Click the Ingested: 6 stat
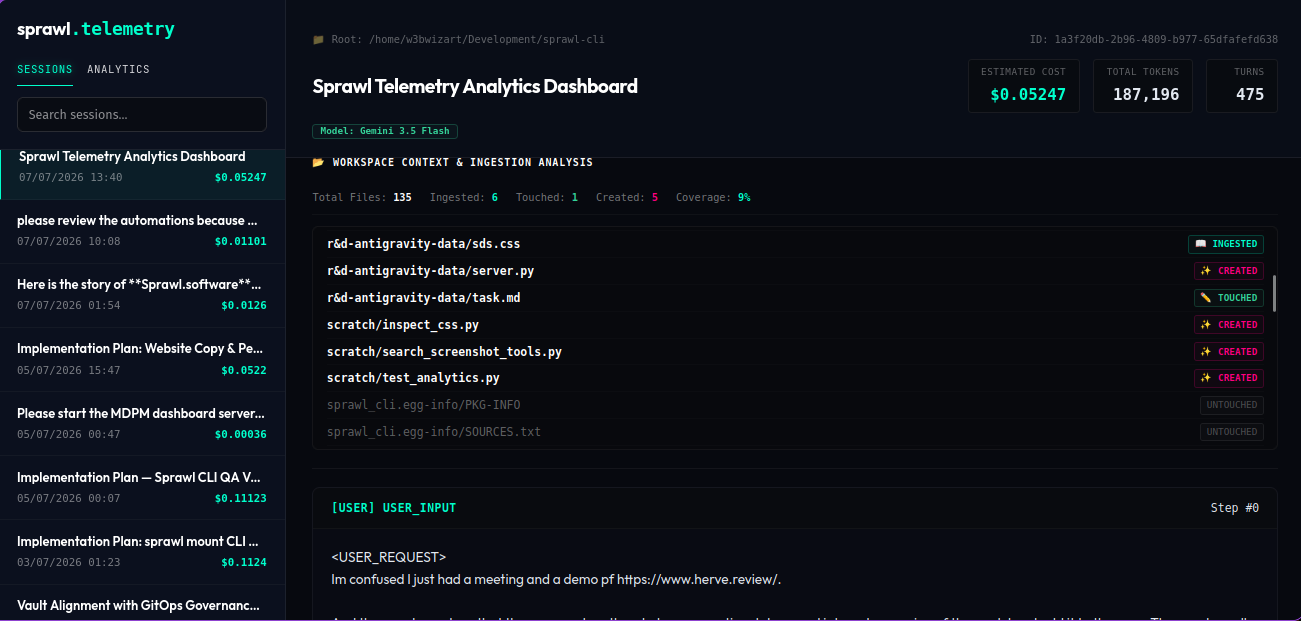Viewport: 1301px width, 621px height. (x=464, y=197)
